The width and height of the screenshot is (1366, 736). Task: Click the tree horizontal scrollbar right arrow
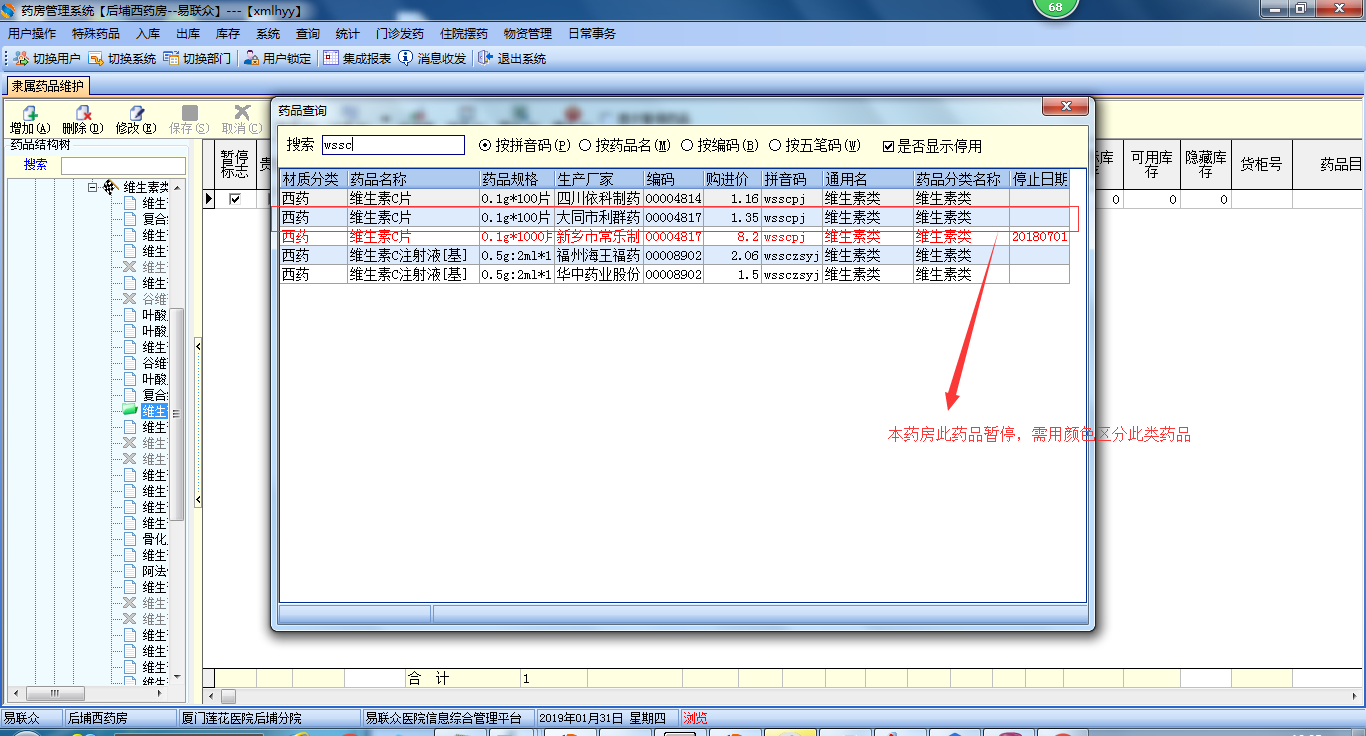click(162, 694)
